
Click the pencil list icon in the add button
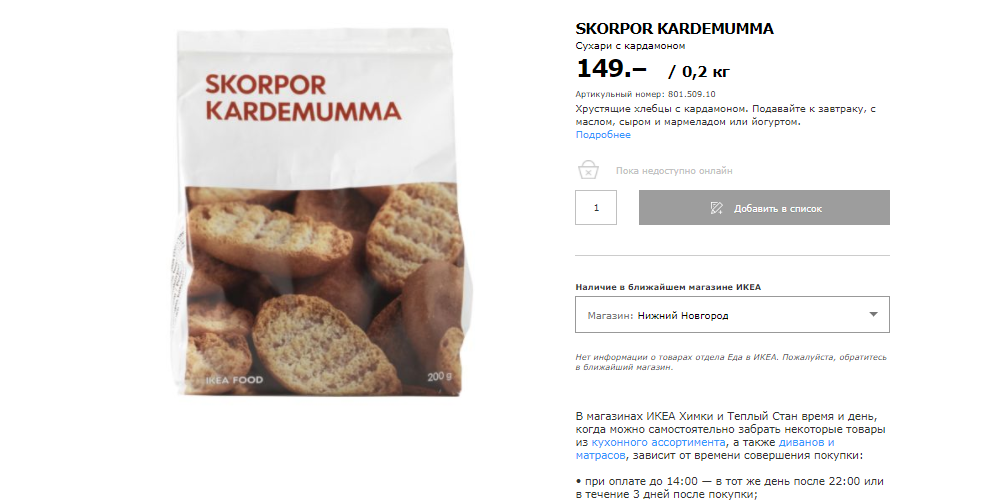(717, 208)
